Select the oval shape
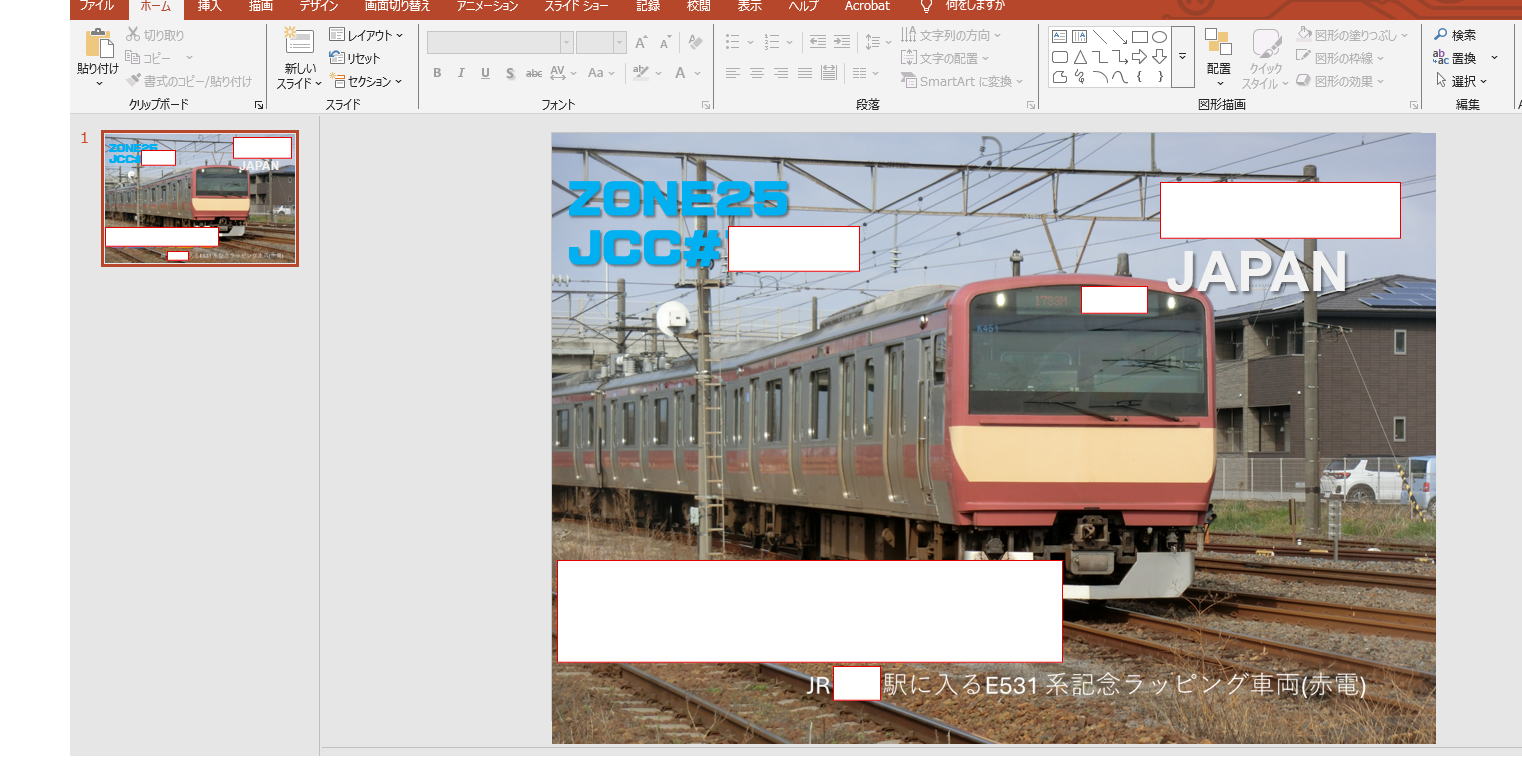Screen dimensions: 1522x772 click(x=1160, y=37)
